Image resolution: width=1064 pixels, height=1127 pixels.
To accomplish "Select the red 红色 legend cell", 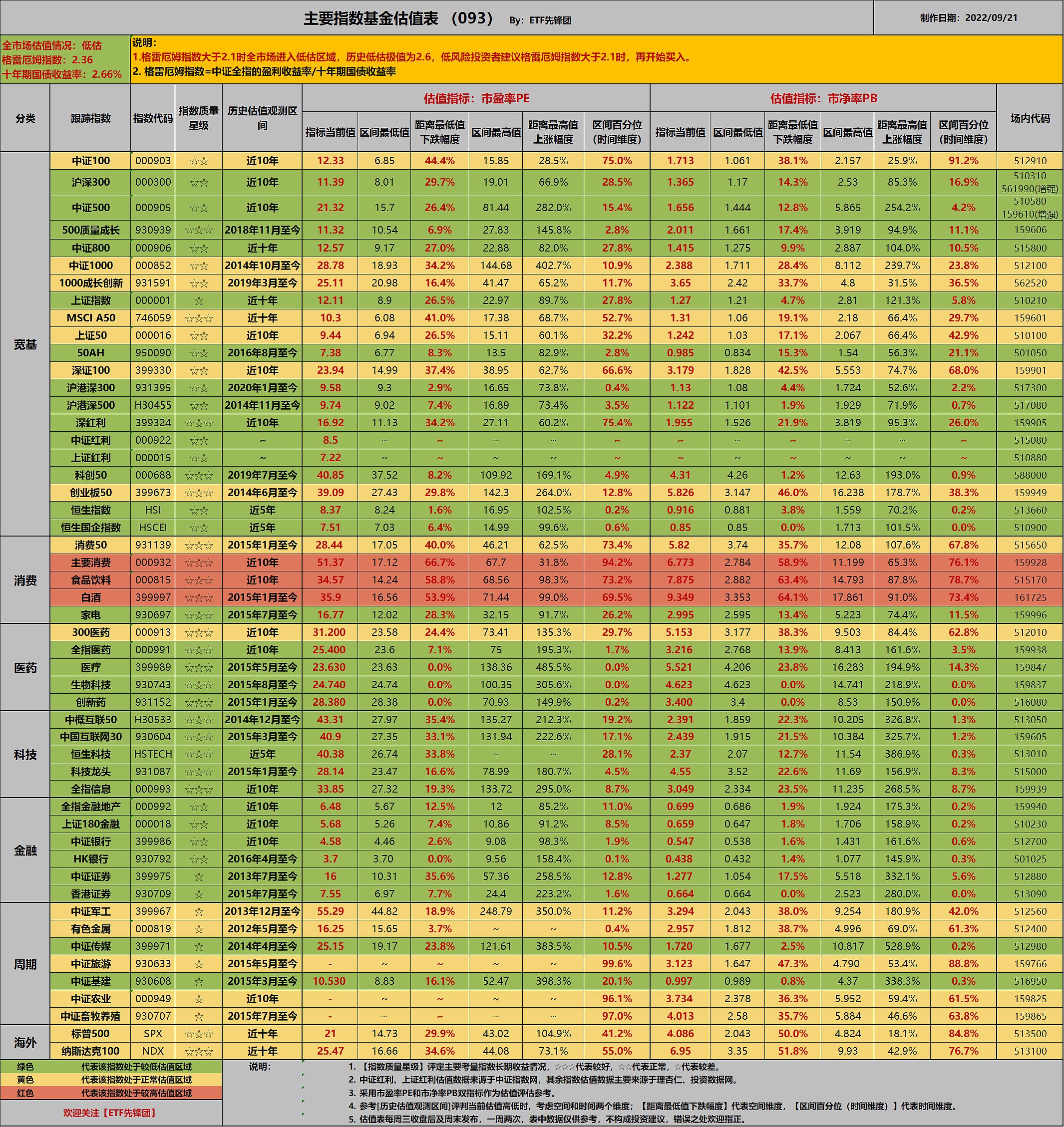I will pyautogui.click(x=25, y=1093).
